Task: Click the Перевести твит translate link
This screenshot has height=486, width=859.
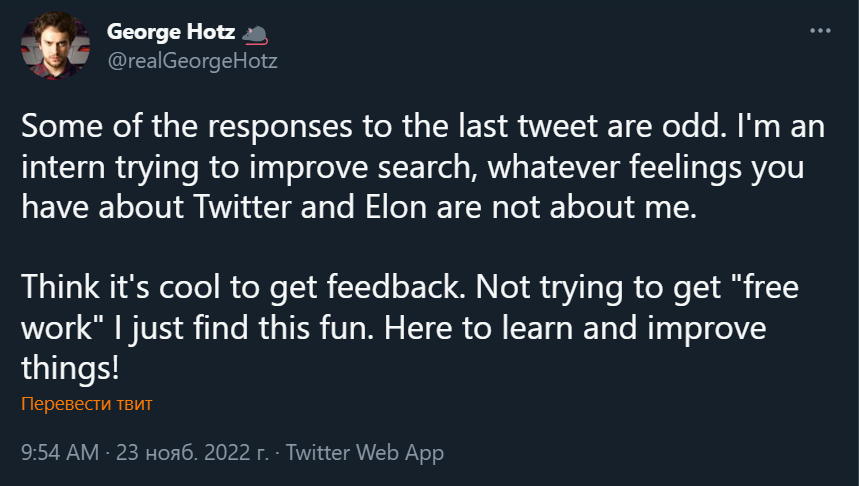Action: [x=86, y=405]
